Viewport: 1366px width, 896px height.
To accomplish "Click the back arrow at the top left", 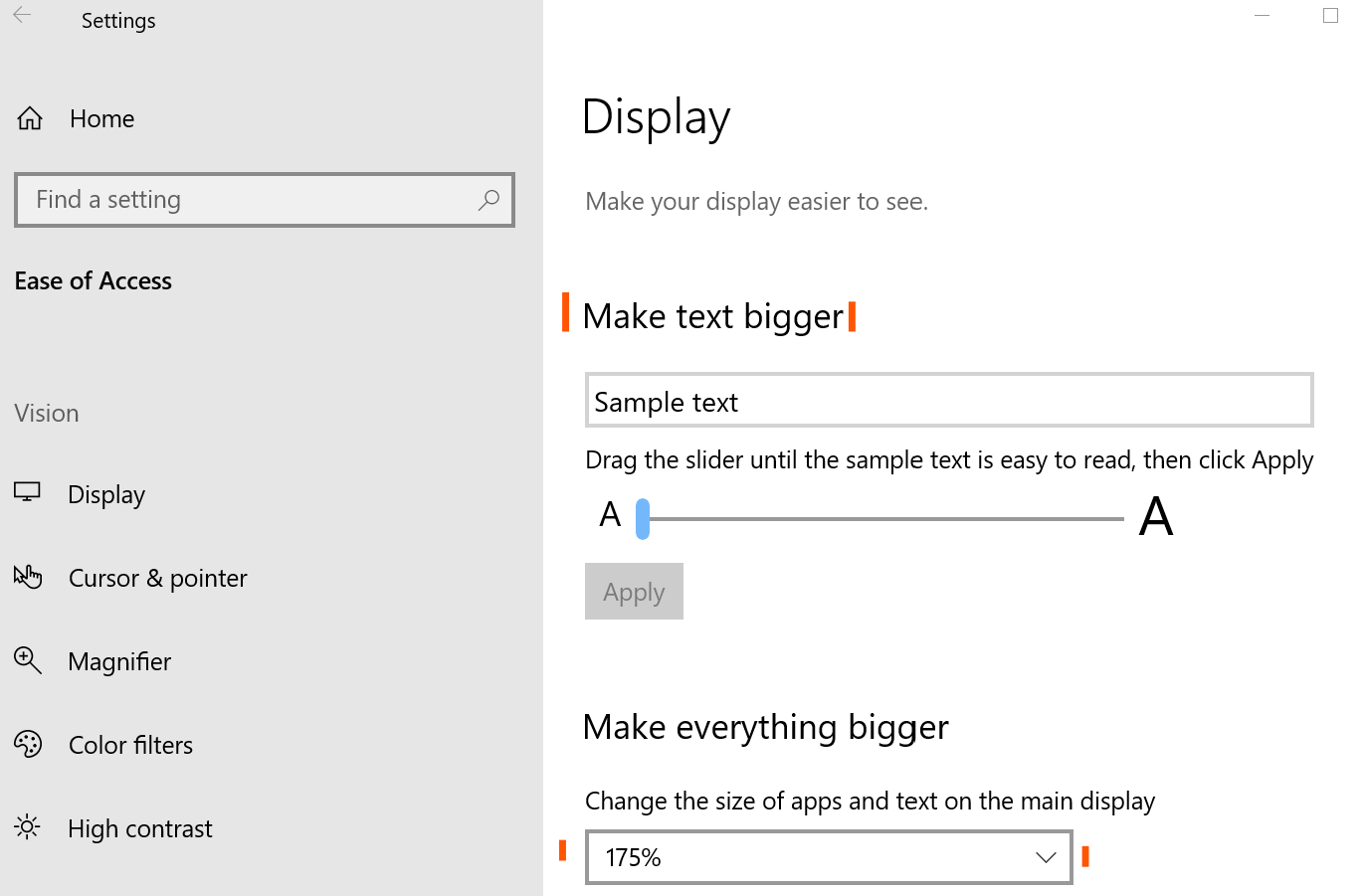I will 20,15.
